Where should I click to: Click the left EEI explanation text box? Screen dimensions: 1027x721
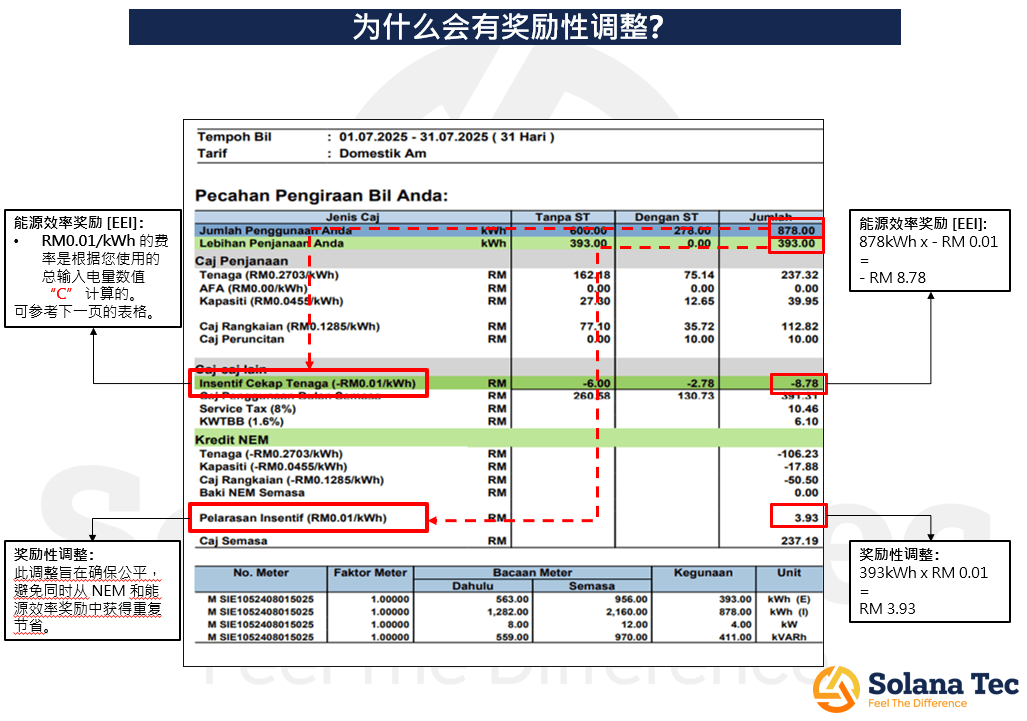(93, 268)
